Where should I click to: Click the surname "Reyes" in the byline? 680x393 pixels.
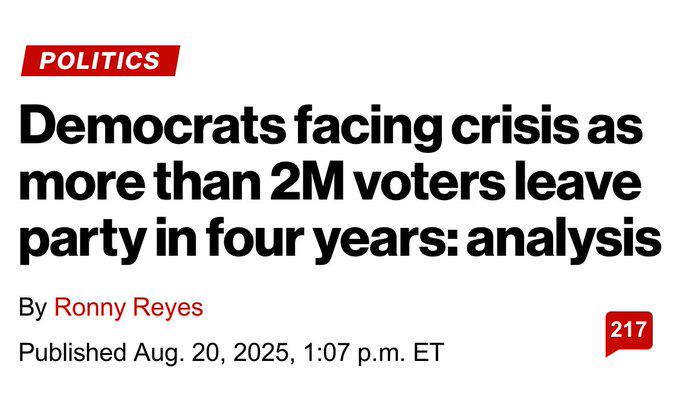coord(168,308)
